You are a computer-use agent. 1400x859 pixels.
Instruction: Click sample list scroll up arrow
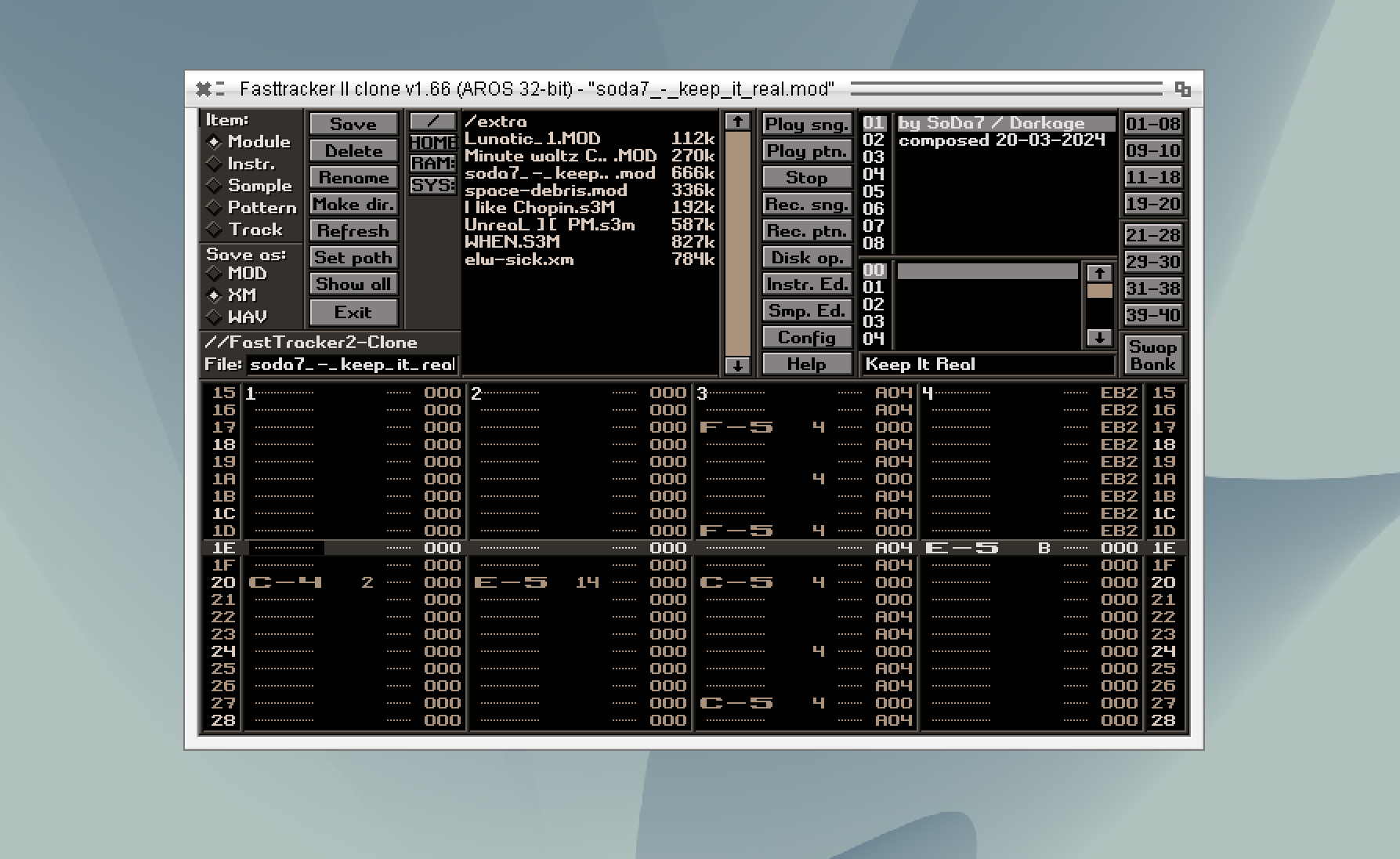[1099, 273]
